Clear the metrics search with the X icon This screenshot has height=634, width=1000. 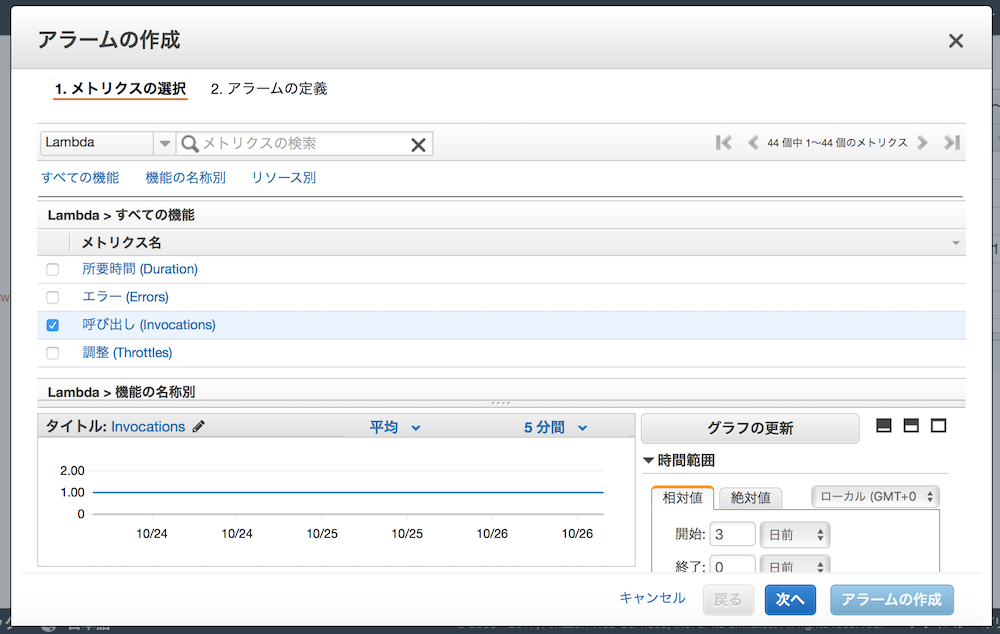[x=418, y=145]
